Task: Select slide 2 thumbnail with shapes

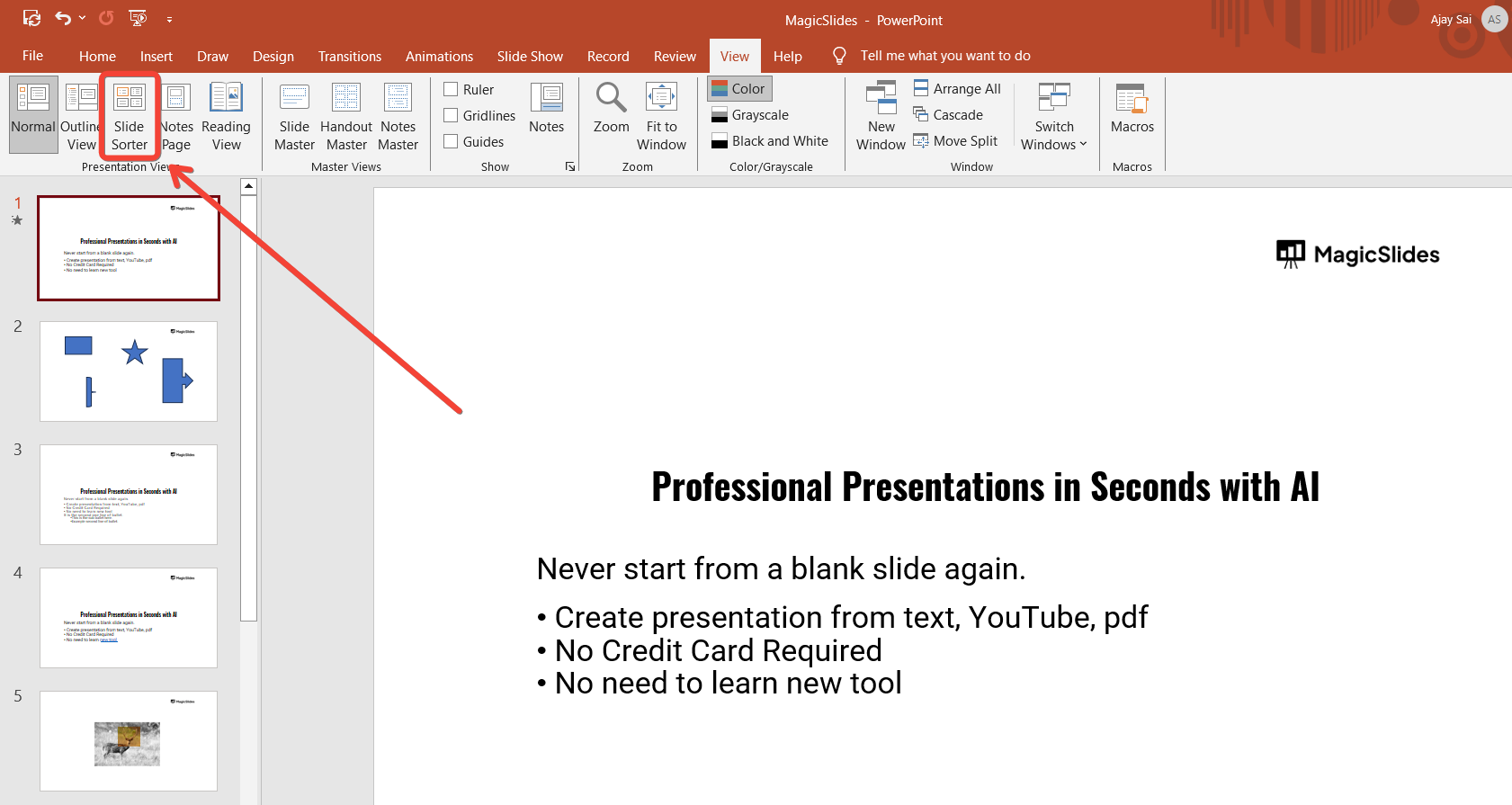Action: [129, 371]
